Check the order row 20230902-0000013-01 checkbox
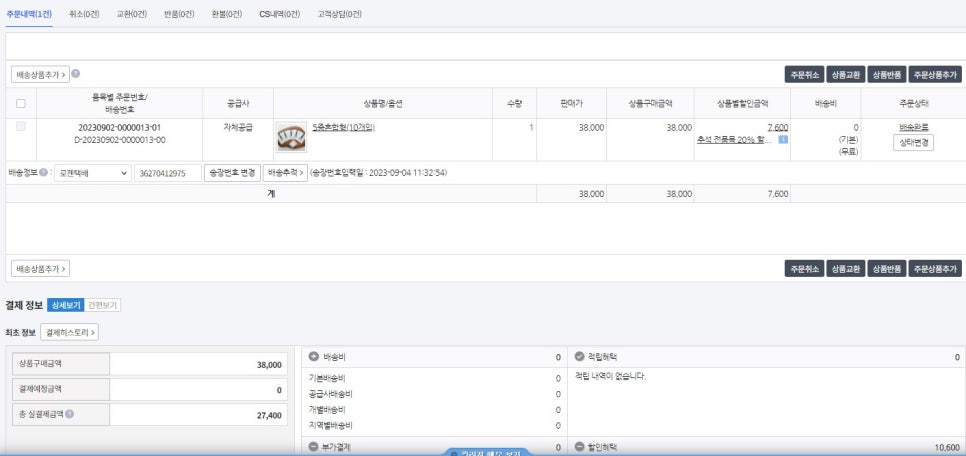966x456 pixels. 20,127
